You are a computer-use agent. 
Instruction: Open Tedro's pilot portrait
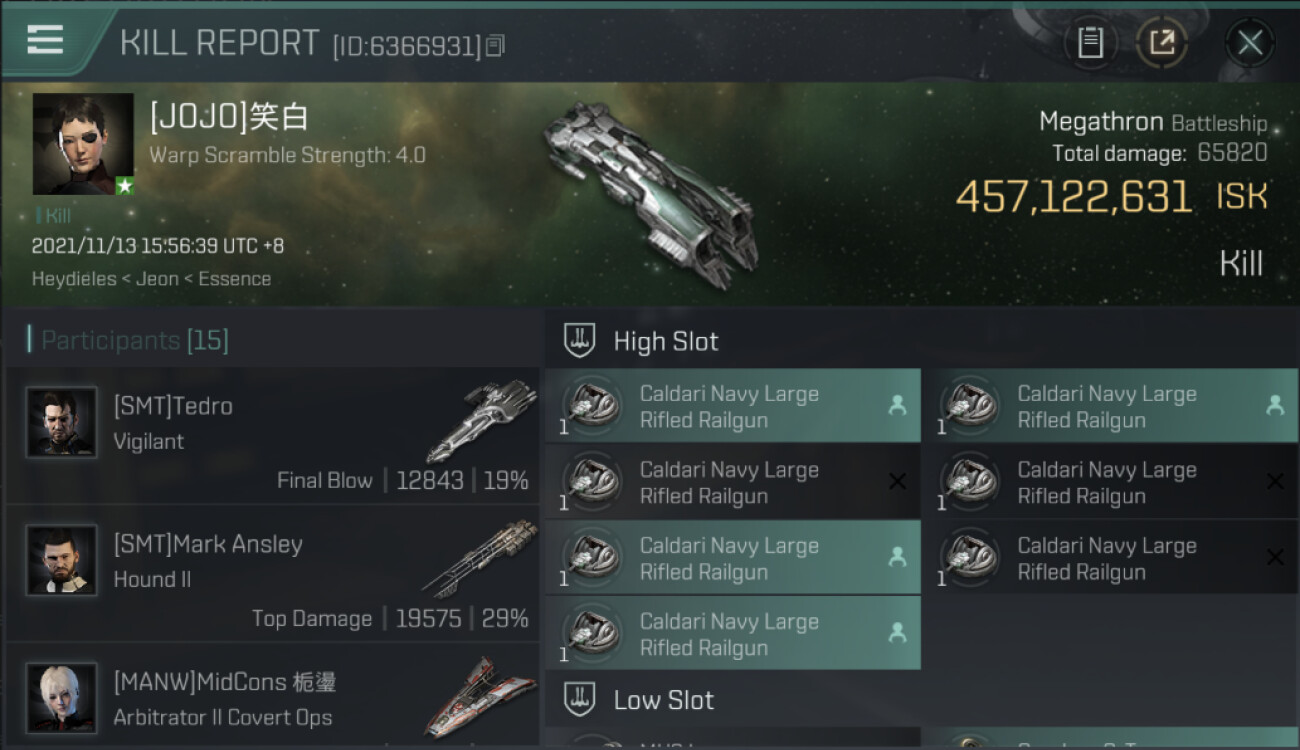click(62, 423)
